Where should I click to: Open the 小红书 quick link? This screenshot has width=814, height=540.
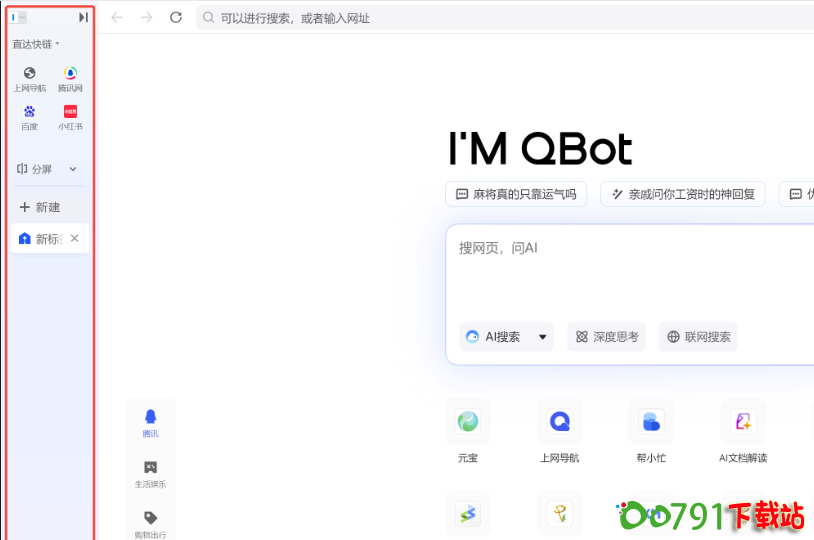[x=70, y=116]
